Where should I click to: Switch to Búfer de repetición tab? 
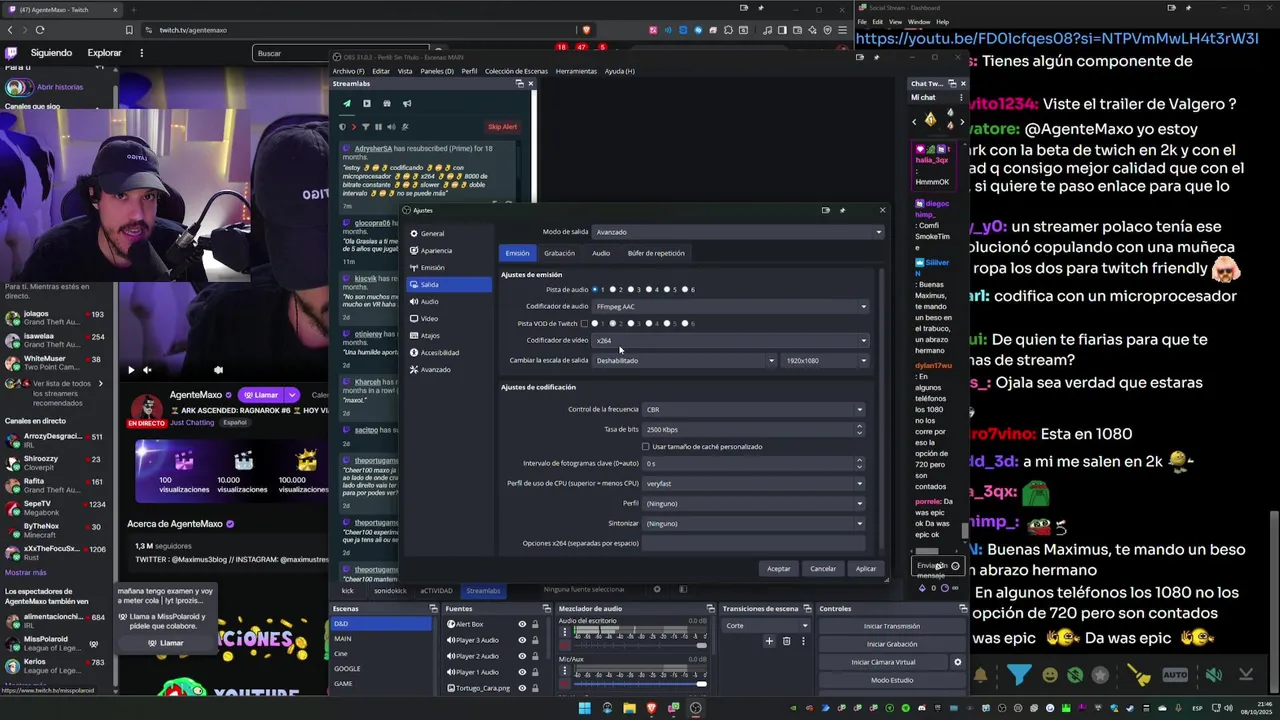point(656,253)
